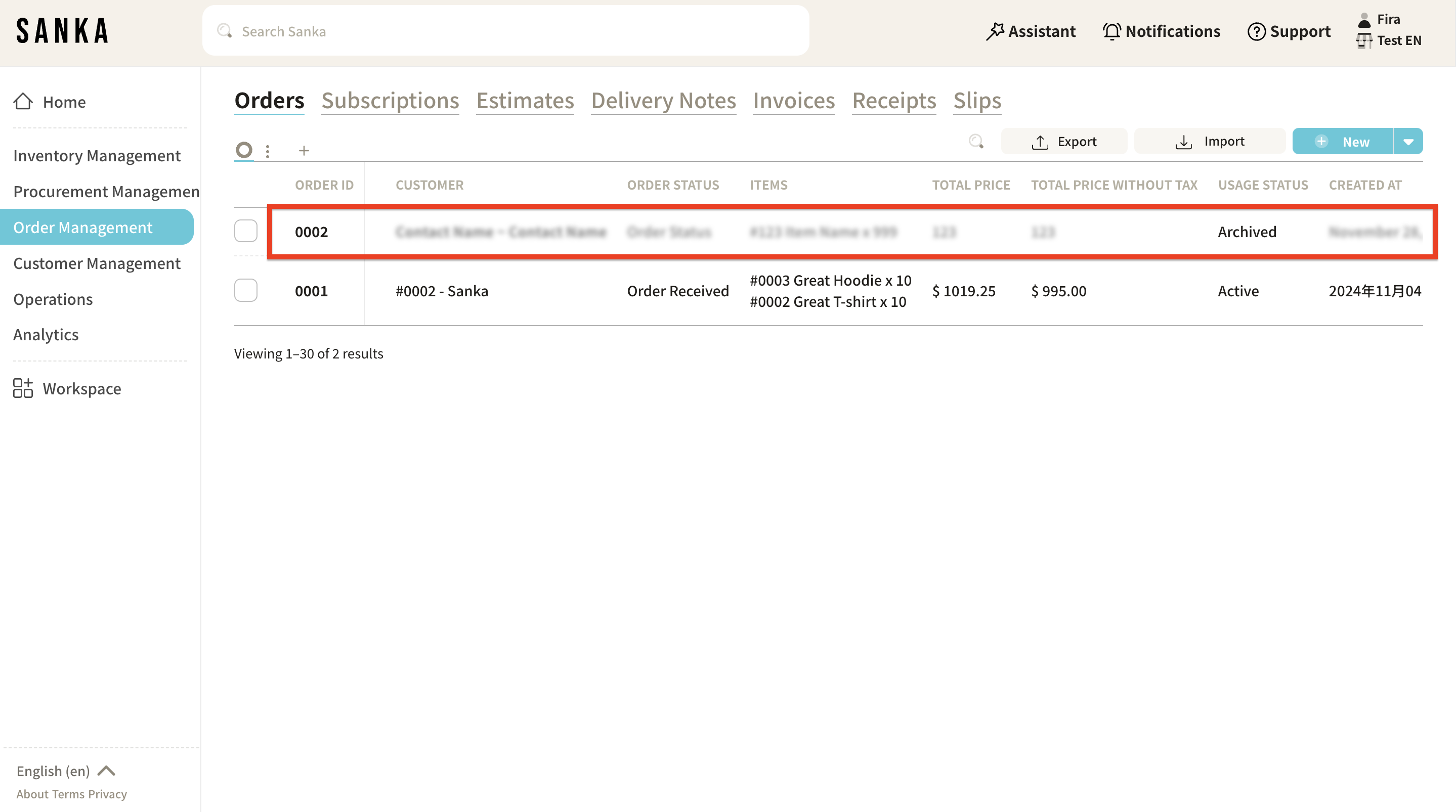Click the Home house icon
Screen dimensions: 1456x812
tap(23, 102)
